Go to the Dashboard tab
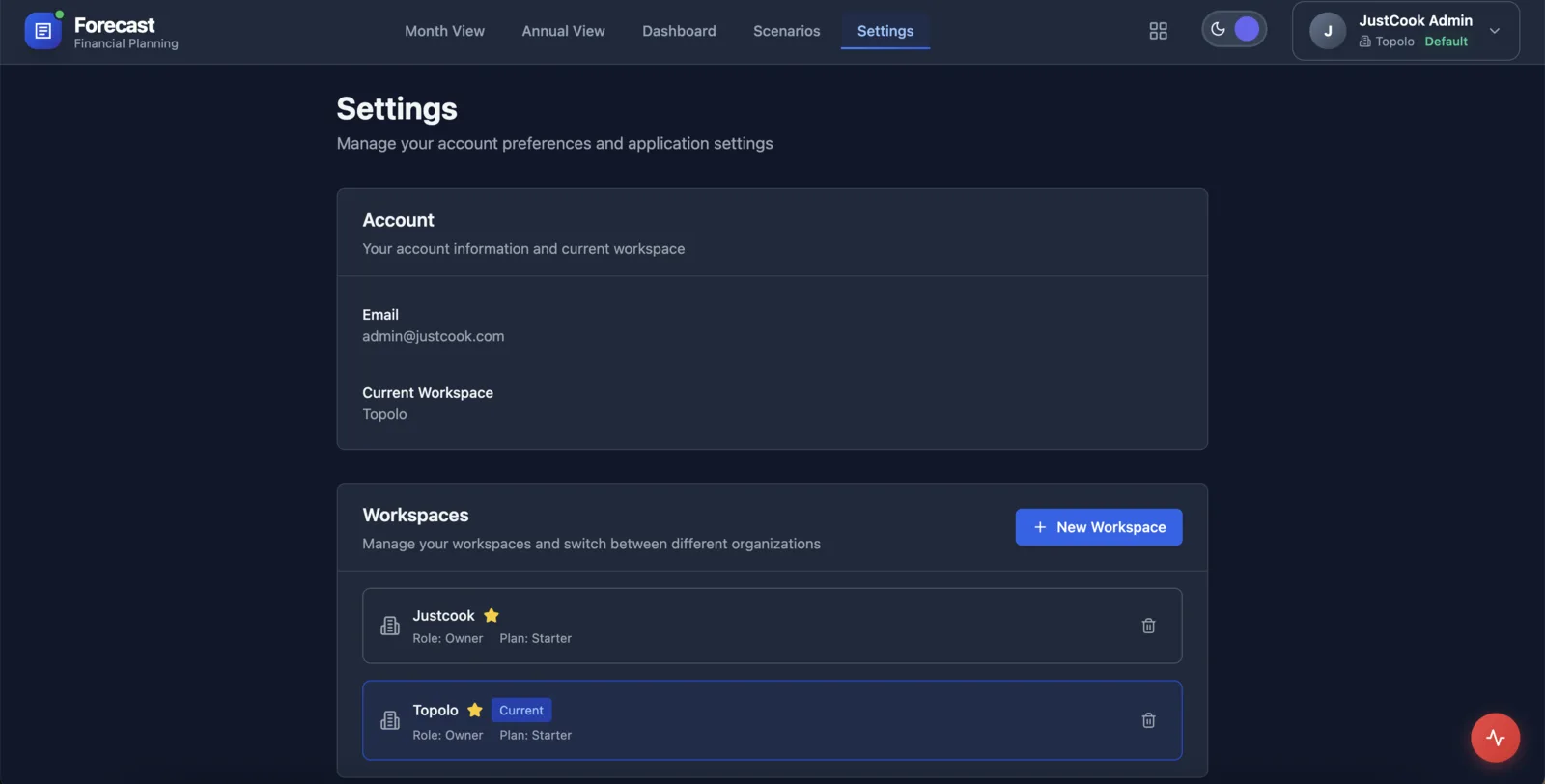 click(x=679, y=31)
